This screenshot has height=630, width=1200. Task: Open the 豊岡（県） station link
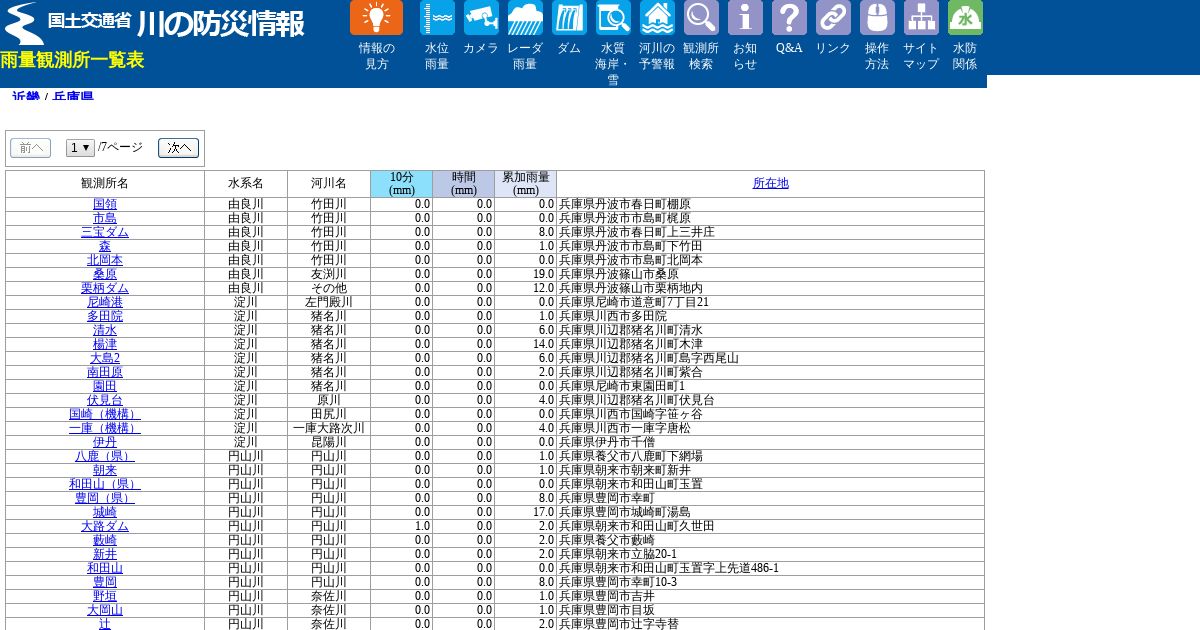tap(105, 498)
